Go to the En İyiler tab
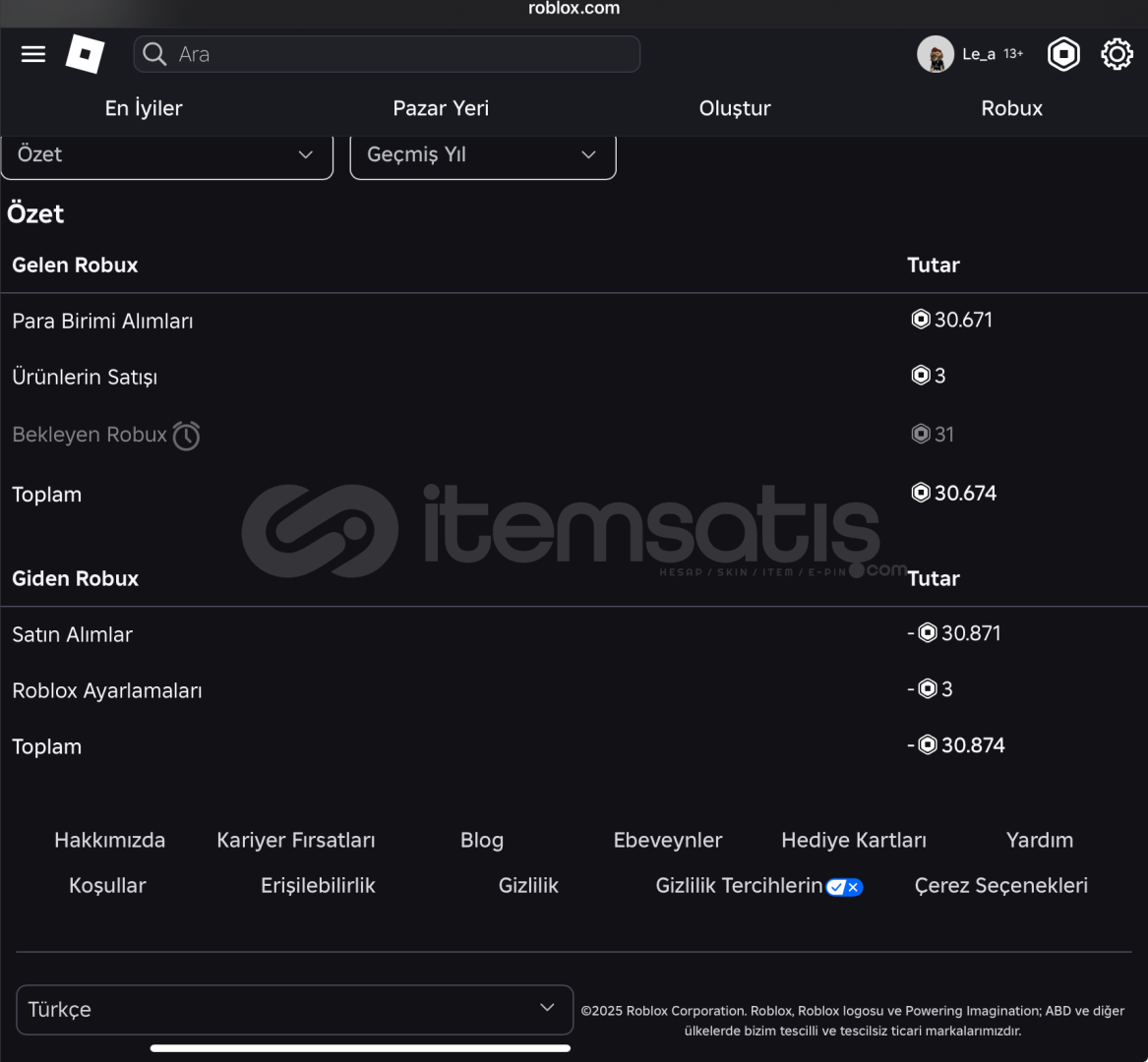This screenshot has width=1148, height=1062. 144,108
